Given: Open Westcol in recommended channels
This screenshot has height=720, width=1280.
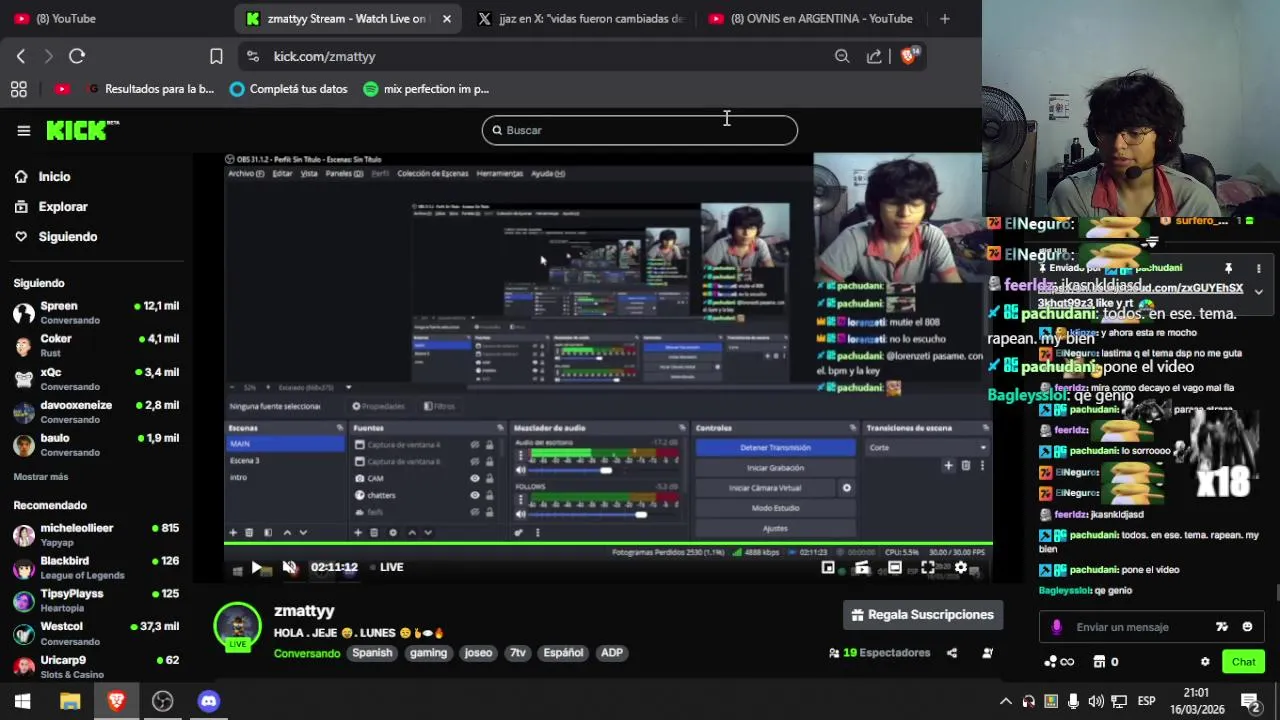Looking at the screenshot, I should pyautogui.click(x=96, y=633).
